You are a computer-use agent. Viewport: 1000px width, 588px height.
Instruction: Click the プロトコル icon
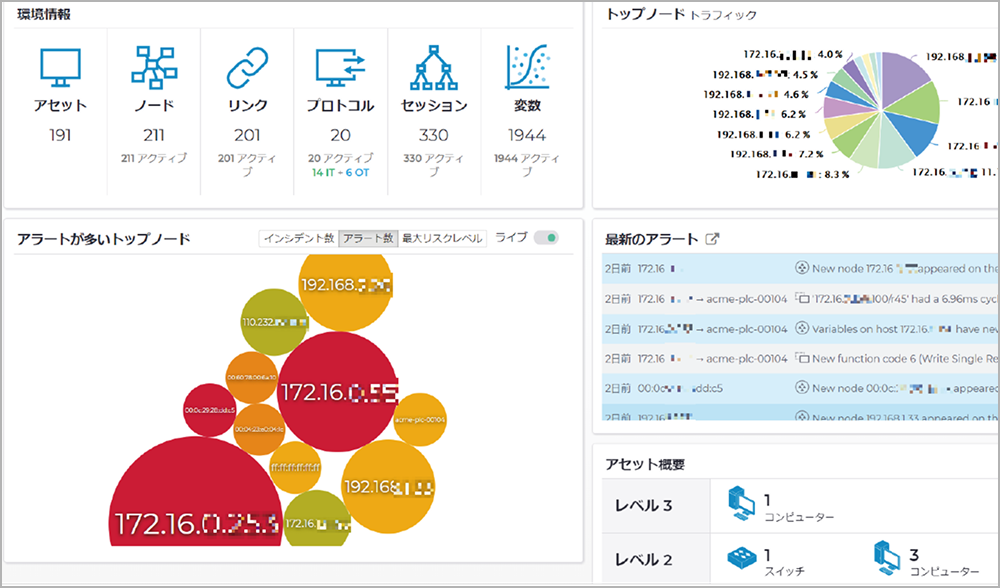(x=340, y=68)
